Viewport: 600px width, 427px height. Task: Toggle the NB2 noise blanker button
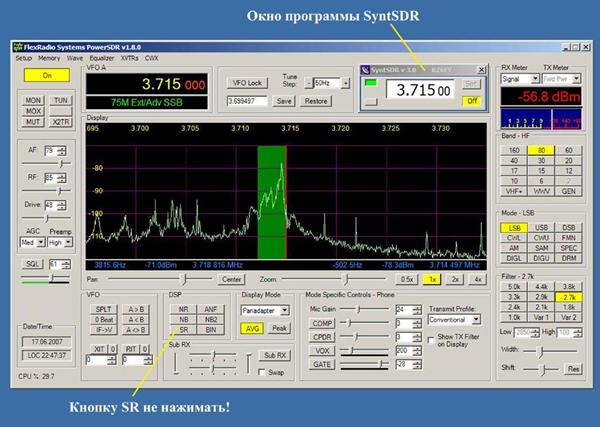tap(210, 319)
